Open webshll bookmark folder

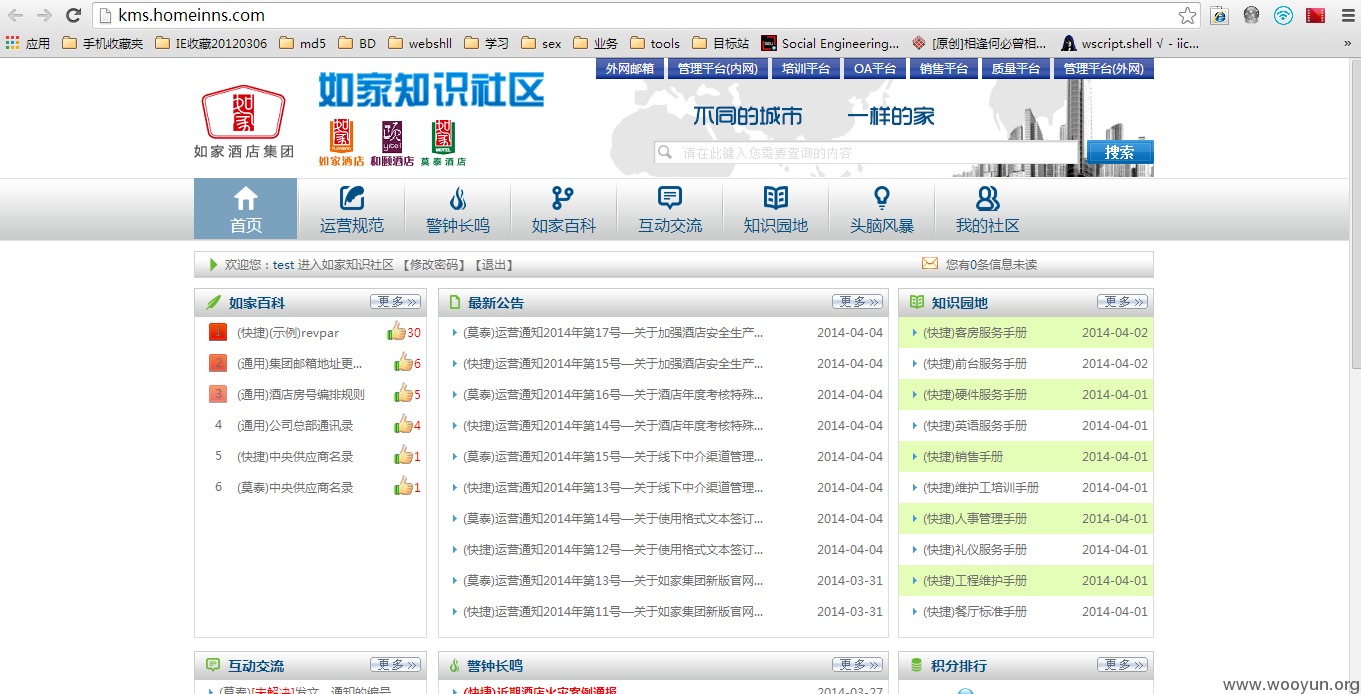coord(420,43)
